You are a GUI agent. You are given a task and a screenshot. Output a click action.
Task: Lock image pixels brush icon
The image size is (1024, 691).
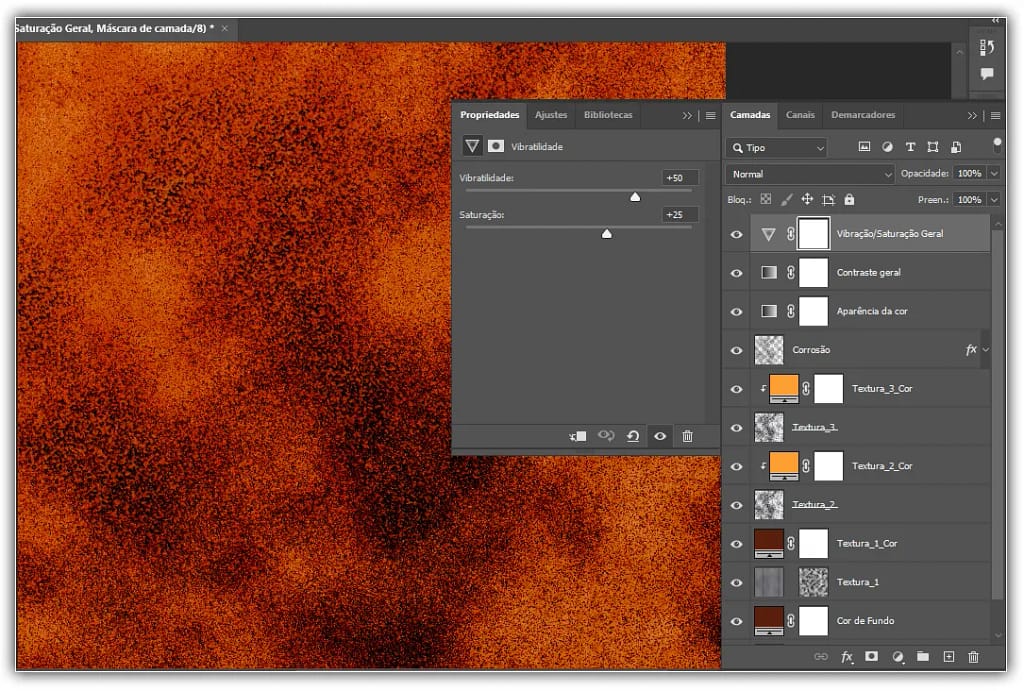[786, 199]
